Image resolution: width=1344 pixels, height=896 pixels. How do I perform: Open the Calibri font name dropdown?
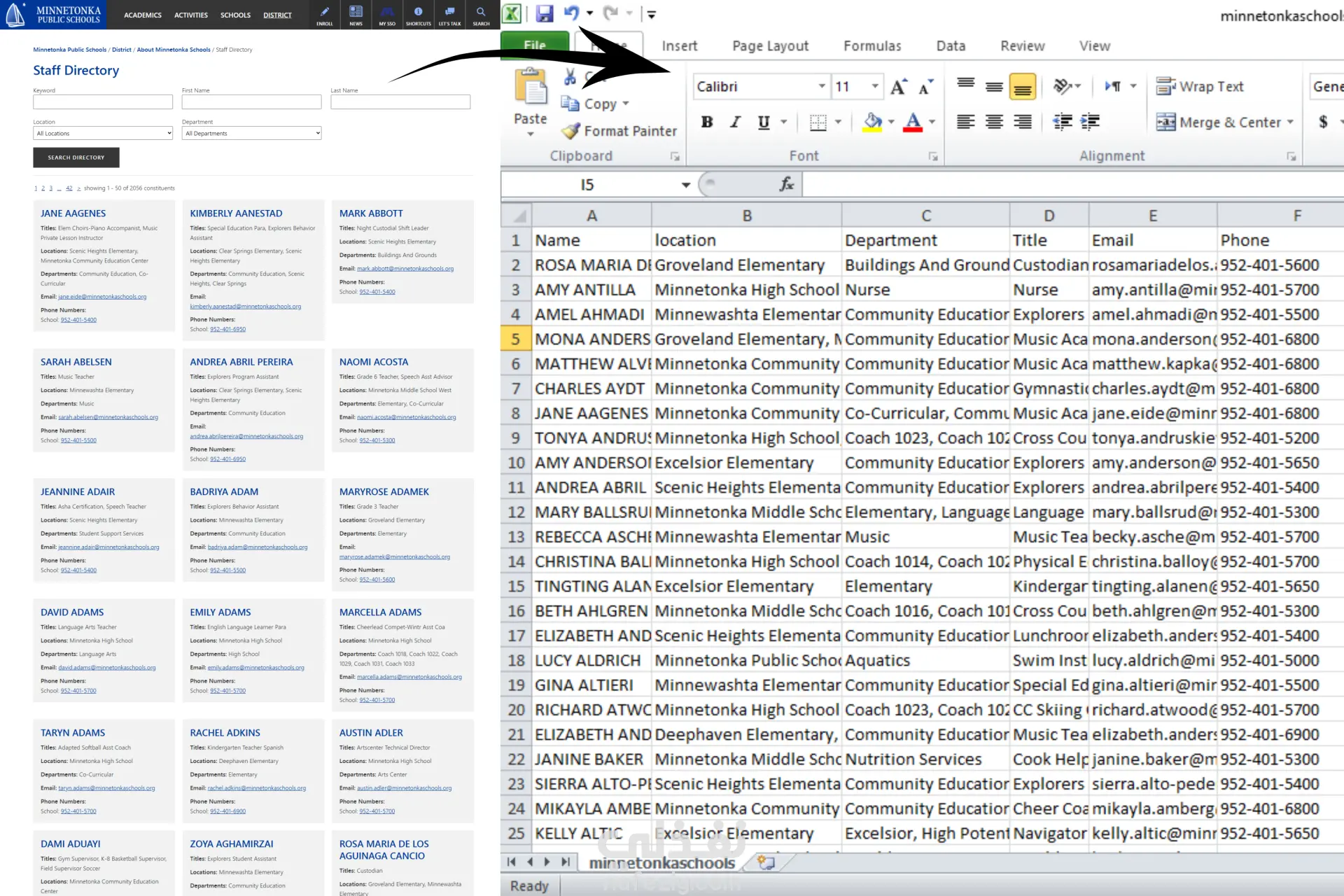tap(822, 86)
